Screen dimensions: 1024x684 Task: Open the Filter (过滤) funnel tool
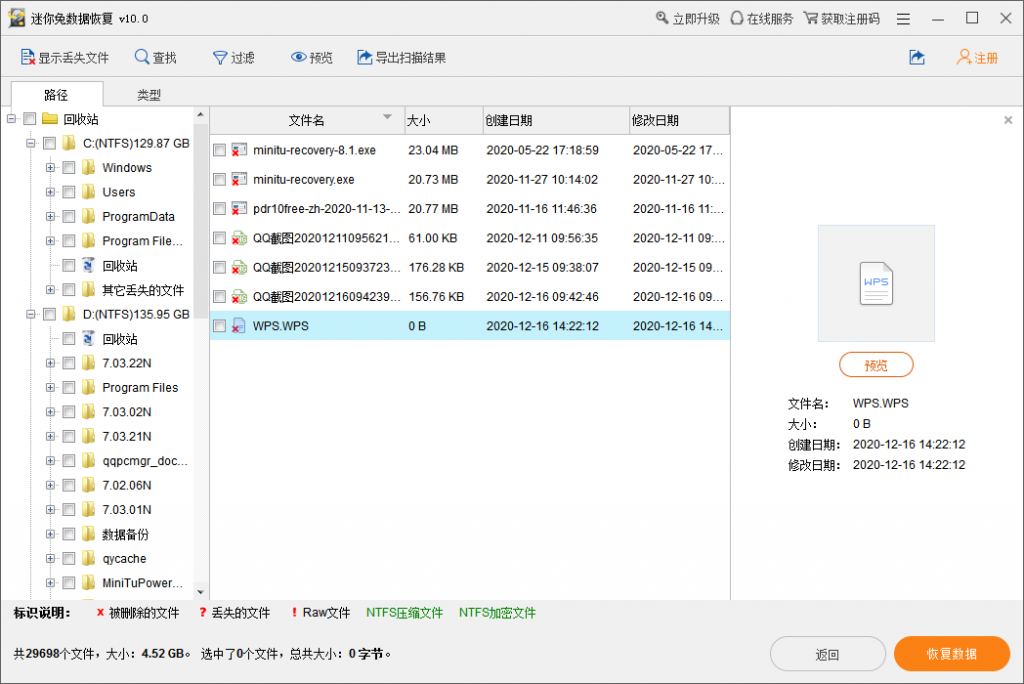(x=220, y=58)
